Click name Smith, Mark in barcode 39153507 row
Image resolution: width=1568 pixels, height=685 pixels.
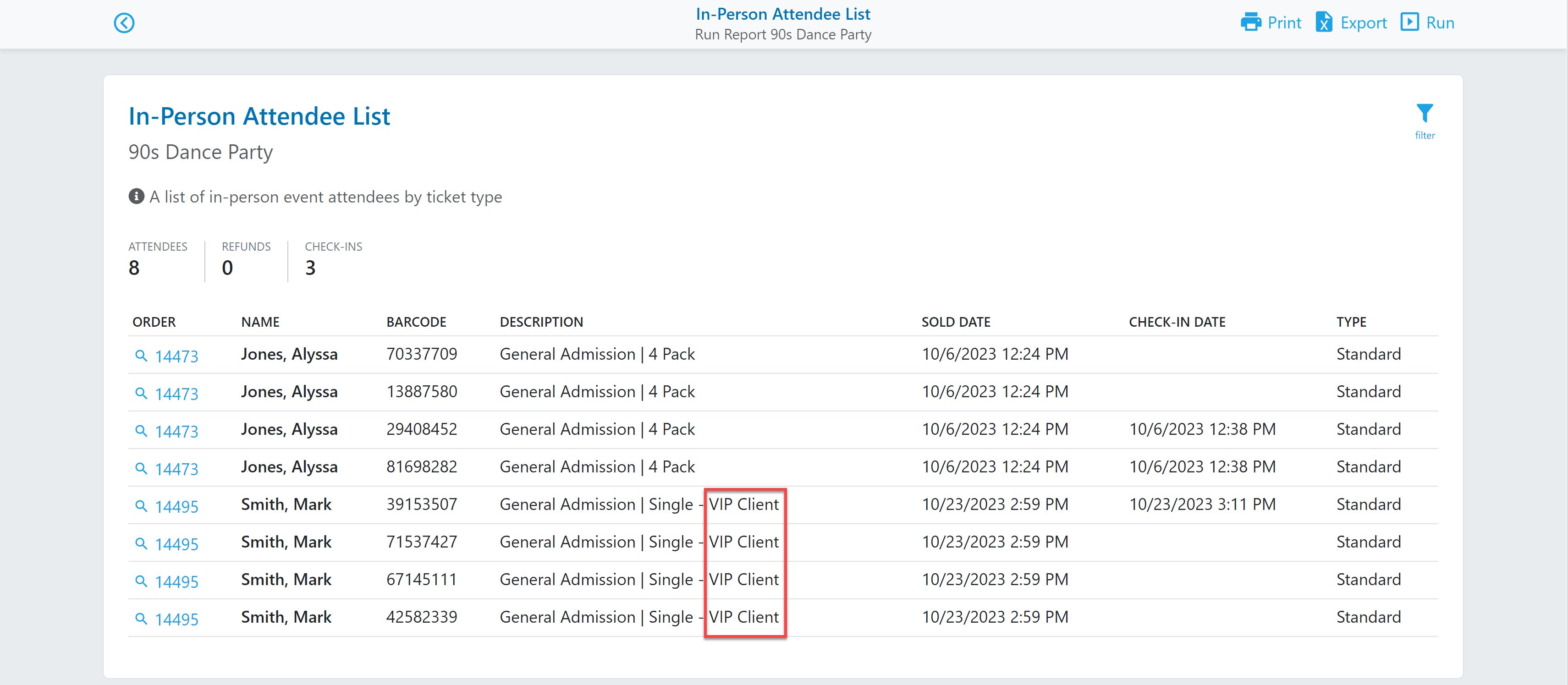(286, 504)
